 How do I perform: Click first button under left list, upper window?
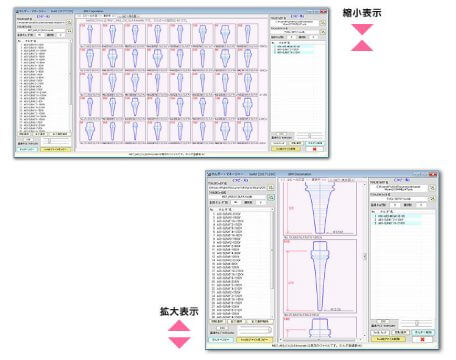24,134
